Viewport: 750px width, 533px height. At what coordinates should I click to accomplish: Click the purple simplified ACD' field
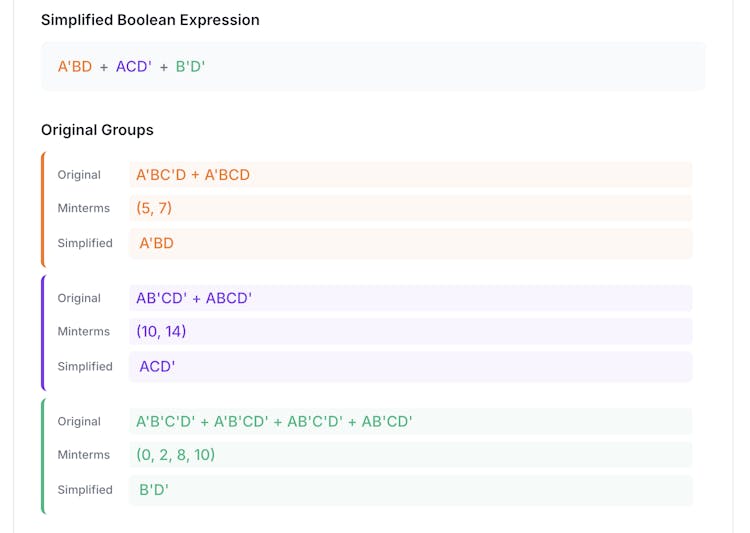[410, 366]
